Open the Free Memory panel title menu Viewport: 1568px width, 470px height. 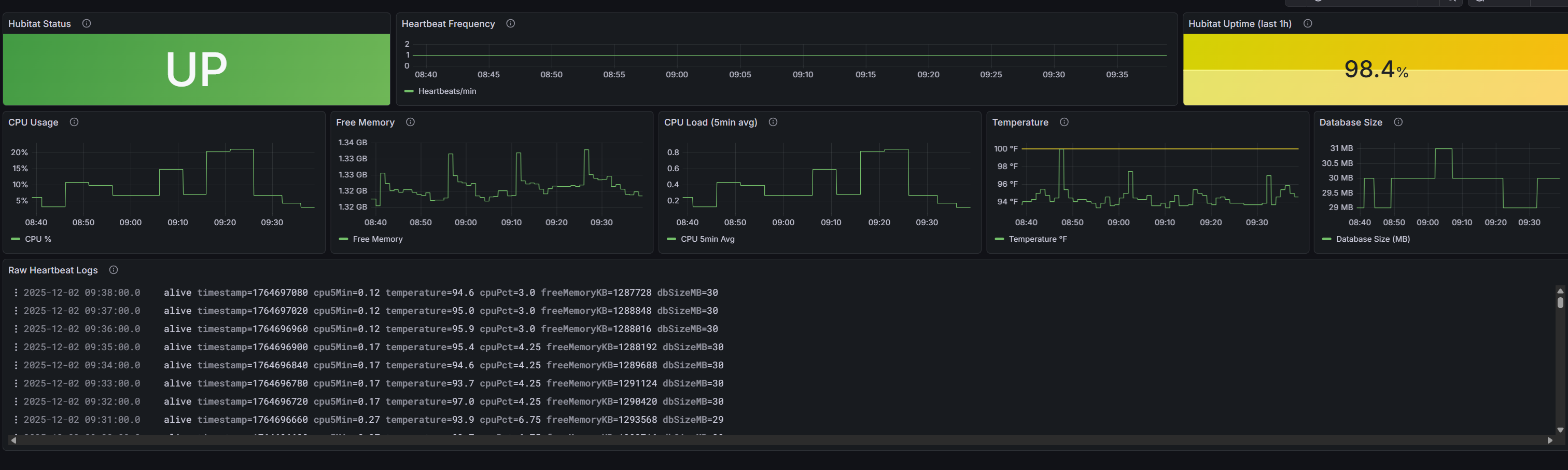point(365,122)
